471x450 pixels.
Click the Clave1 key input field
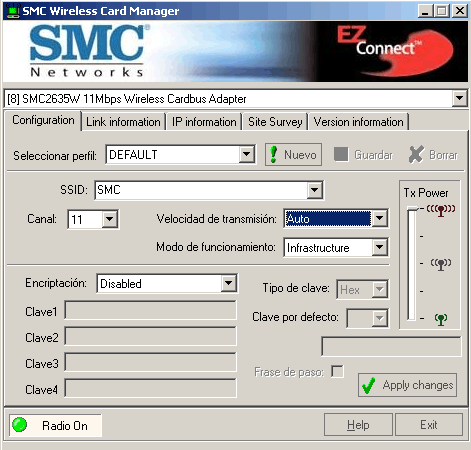point(150,310)
